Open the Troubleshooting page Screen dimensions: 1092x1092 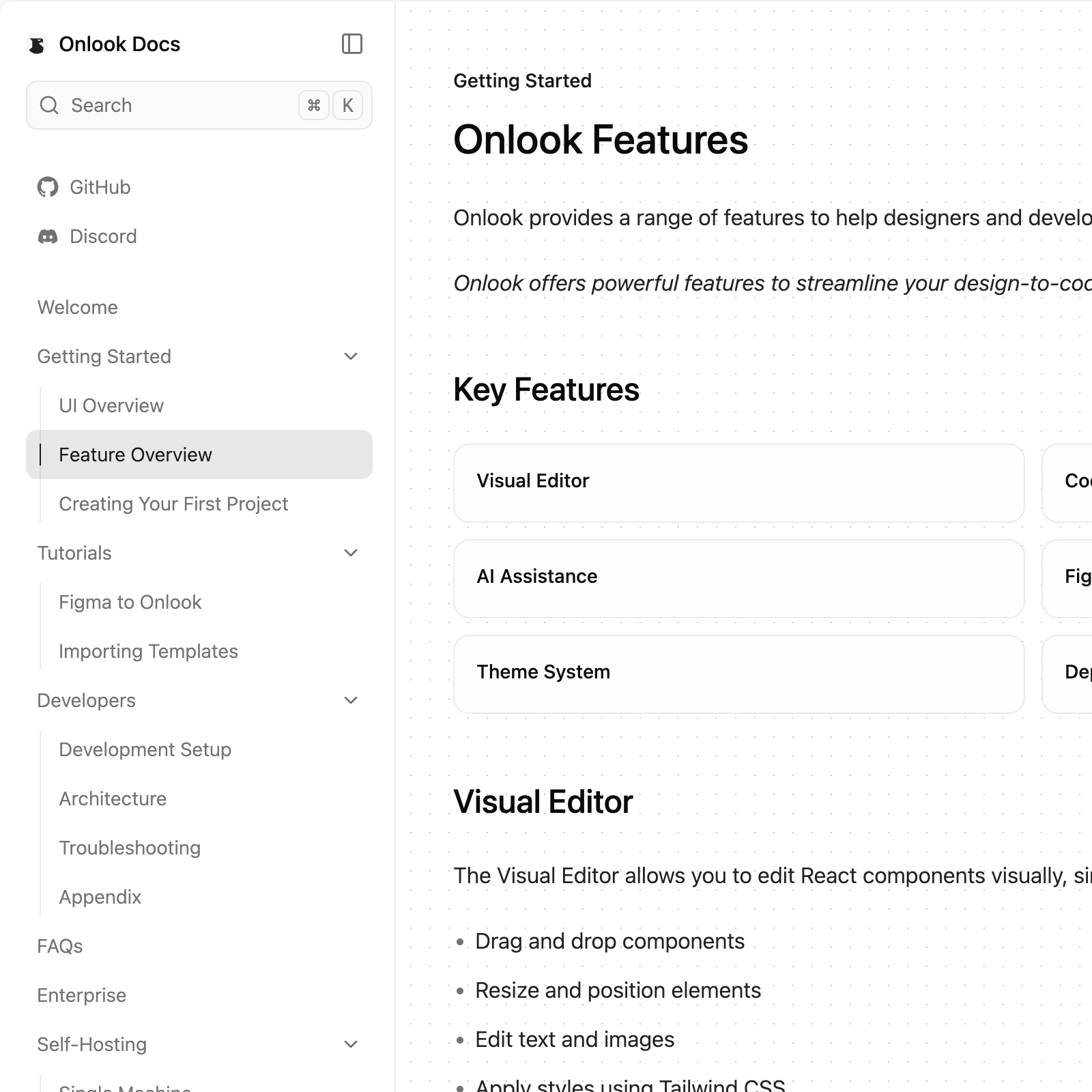pos(130,848)
